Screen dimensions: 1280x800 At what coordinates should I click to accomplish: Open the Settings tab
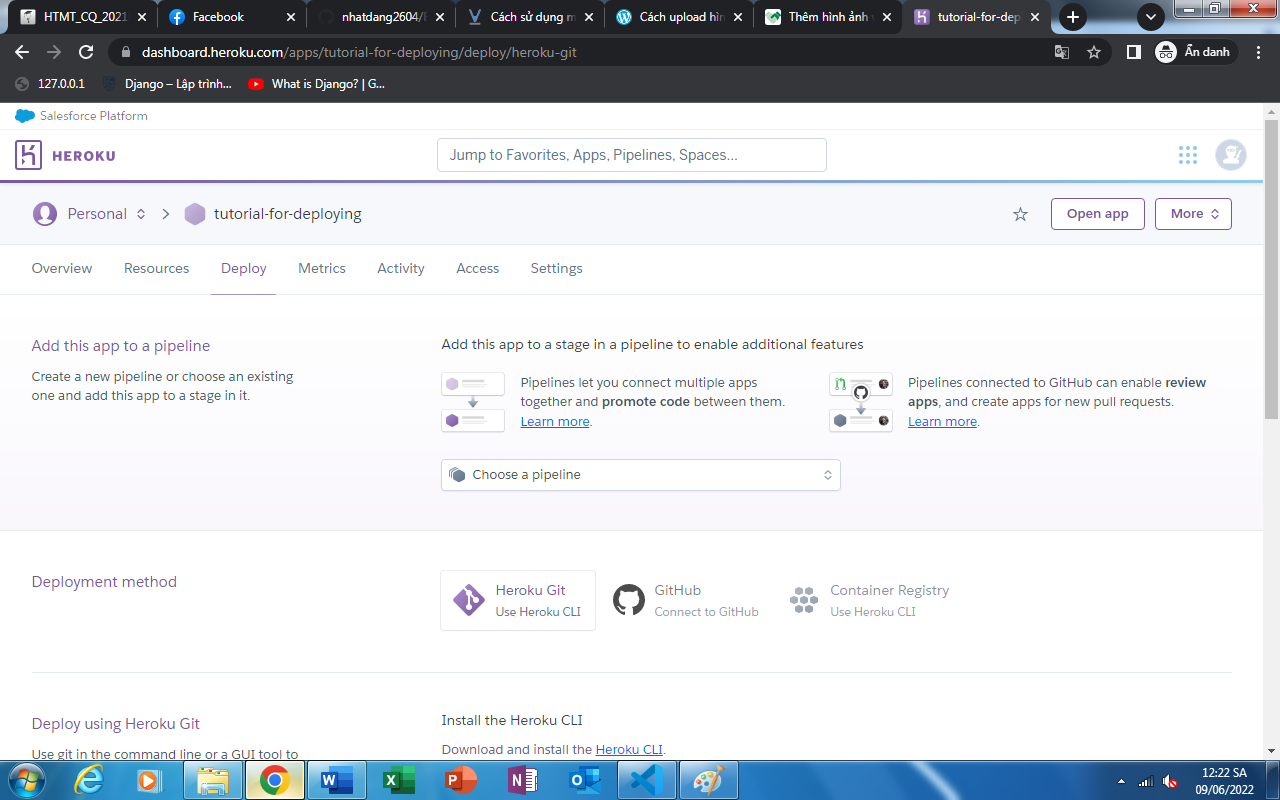[557, 268]
